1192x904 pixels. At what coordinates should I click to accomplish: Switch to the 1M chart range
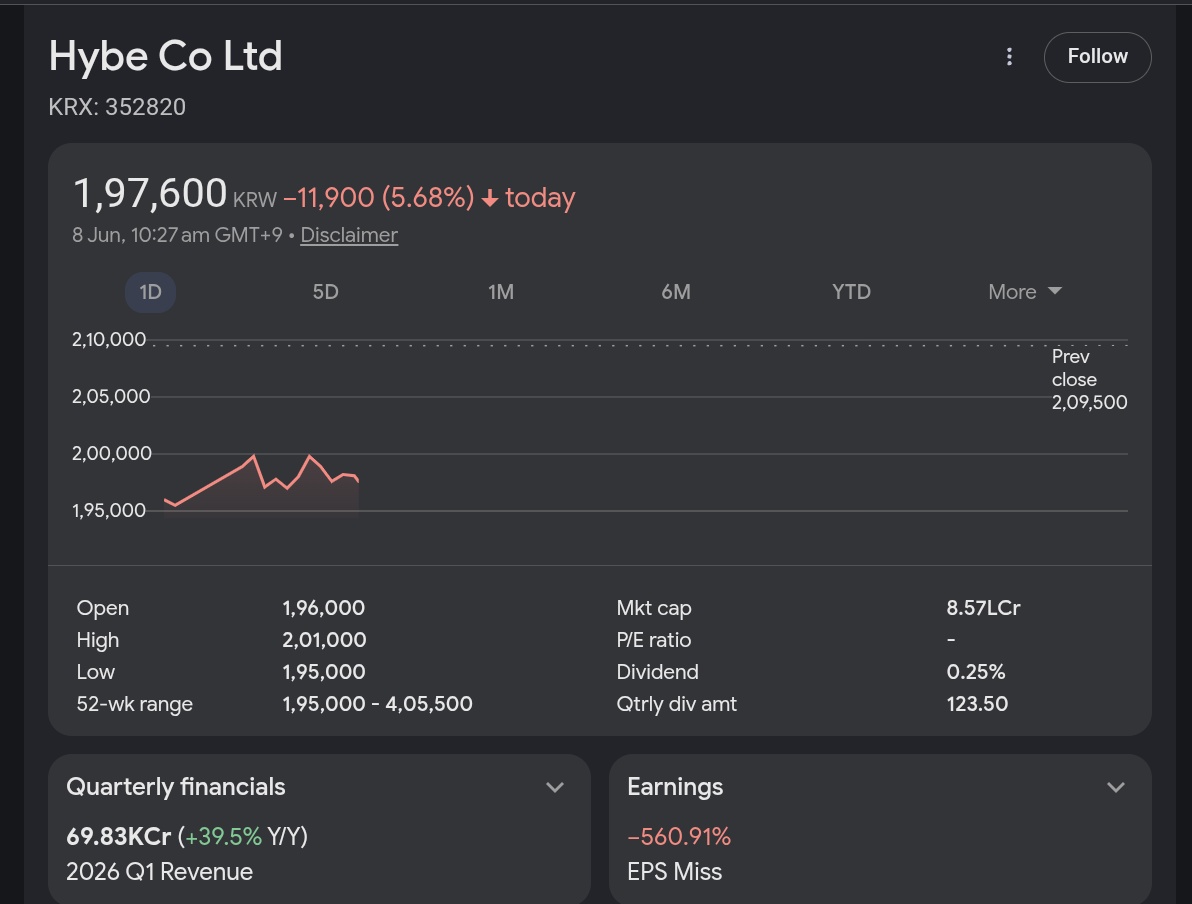501,292
